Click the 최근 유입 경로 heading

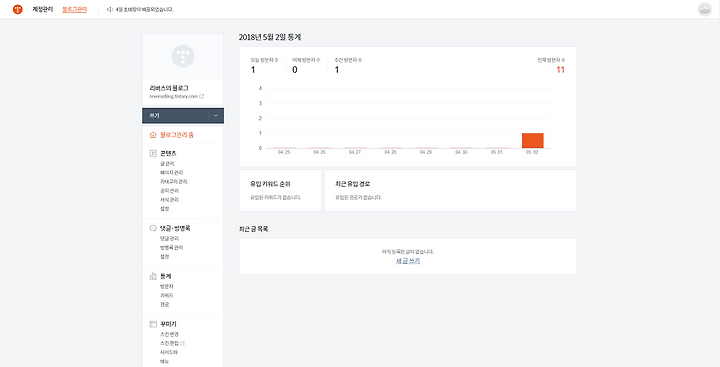pyautogui.click(x=353, y=184)
